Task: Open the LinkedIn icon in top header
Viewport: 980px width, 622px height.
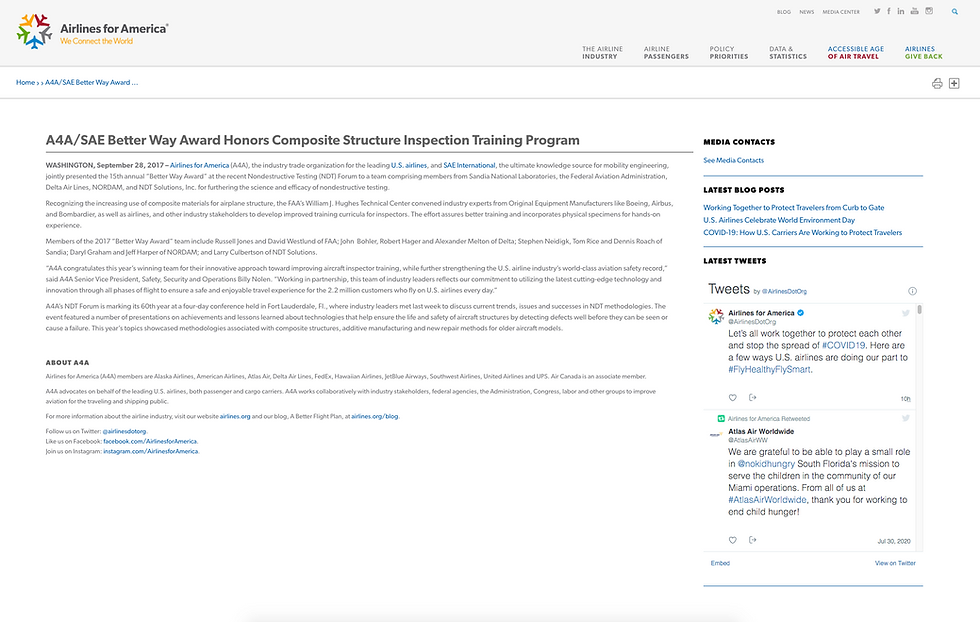Action: click(x=901, y=11)
